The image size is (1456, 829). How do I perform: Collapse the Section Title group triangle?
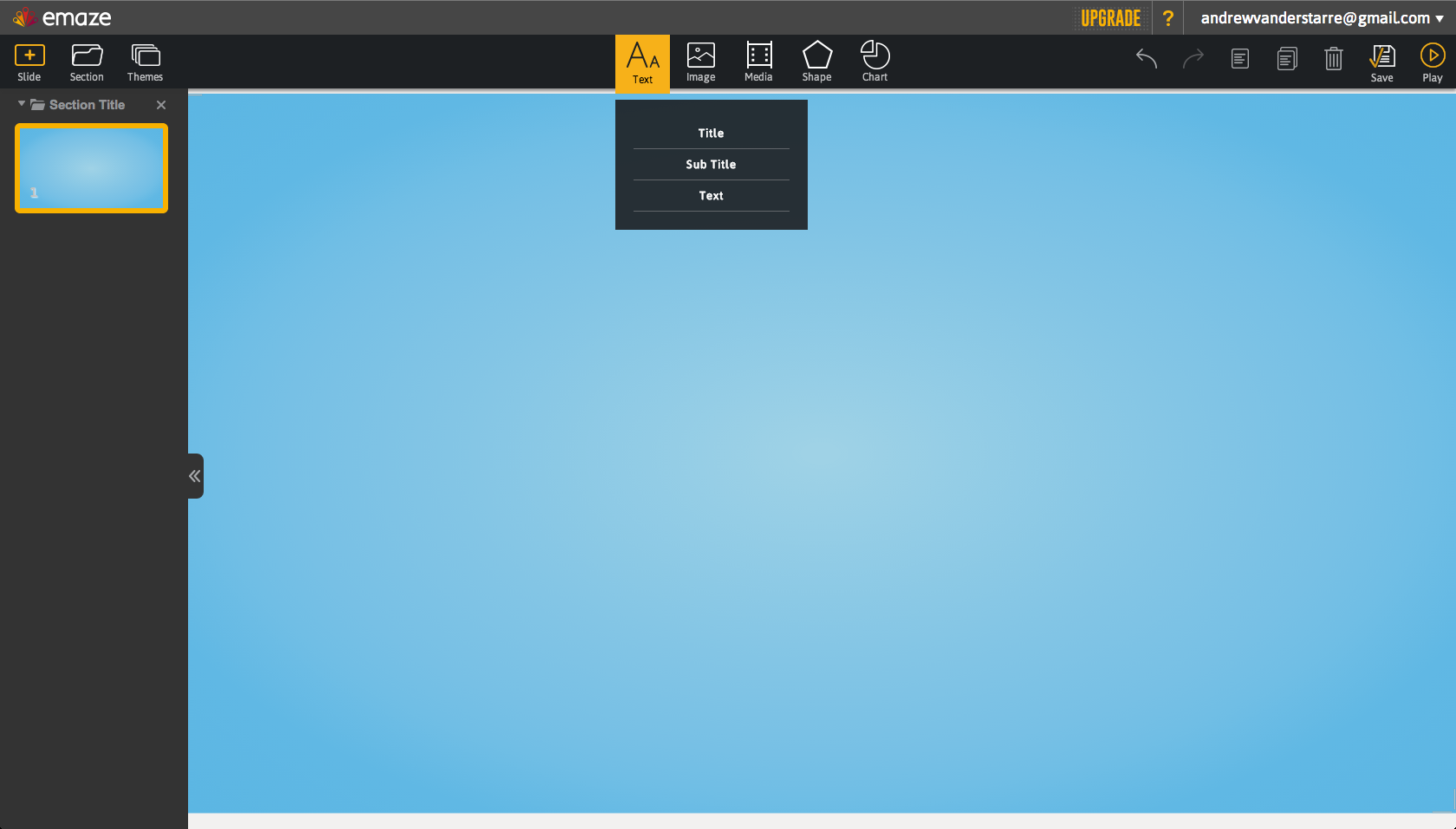tap(22, 104)
